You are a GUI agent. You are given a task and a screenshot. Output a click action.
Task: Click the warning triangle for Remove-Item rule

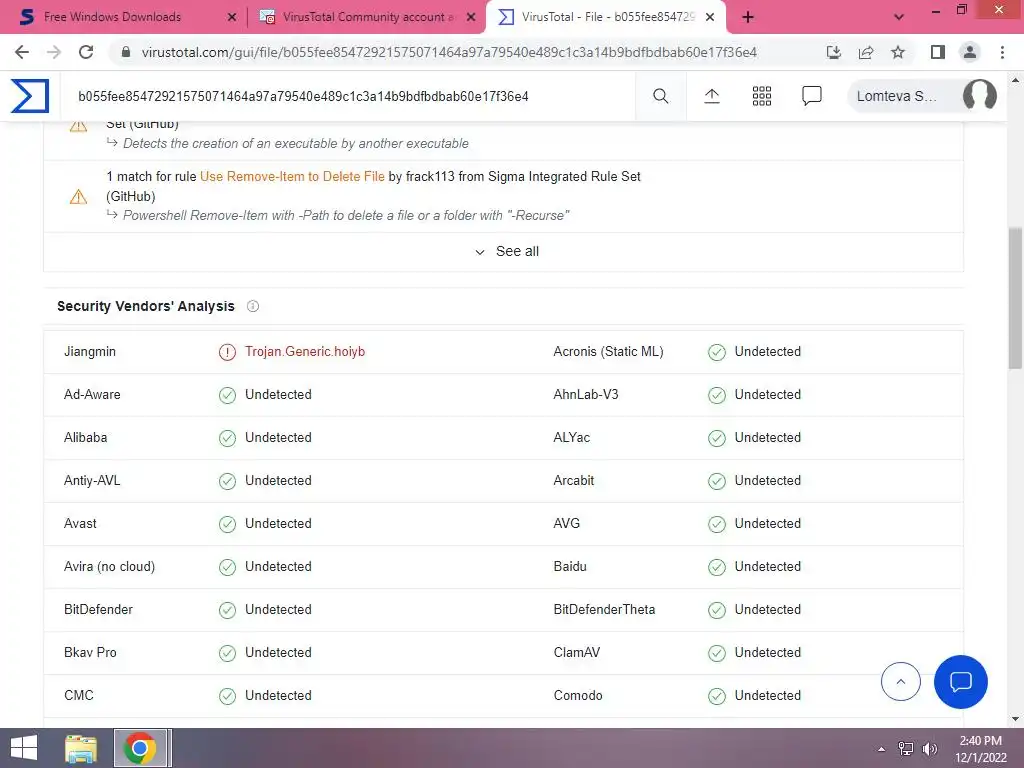(78, 197)
